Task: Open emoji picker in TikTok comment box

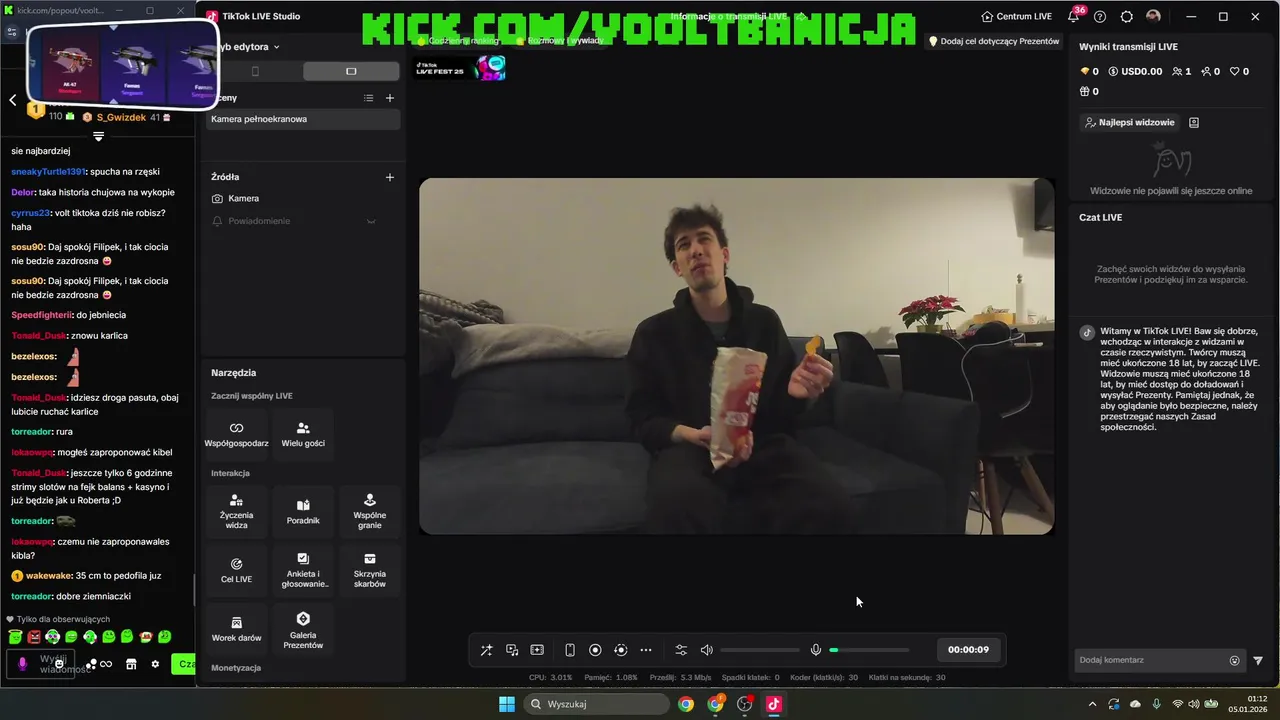Action: [1234, 660]
